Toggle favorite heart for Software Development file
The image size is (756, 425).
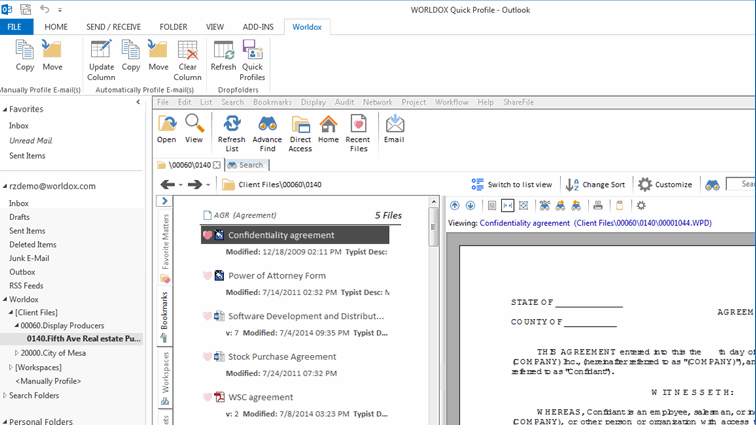coord(207,316)
